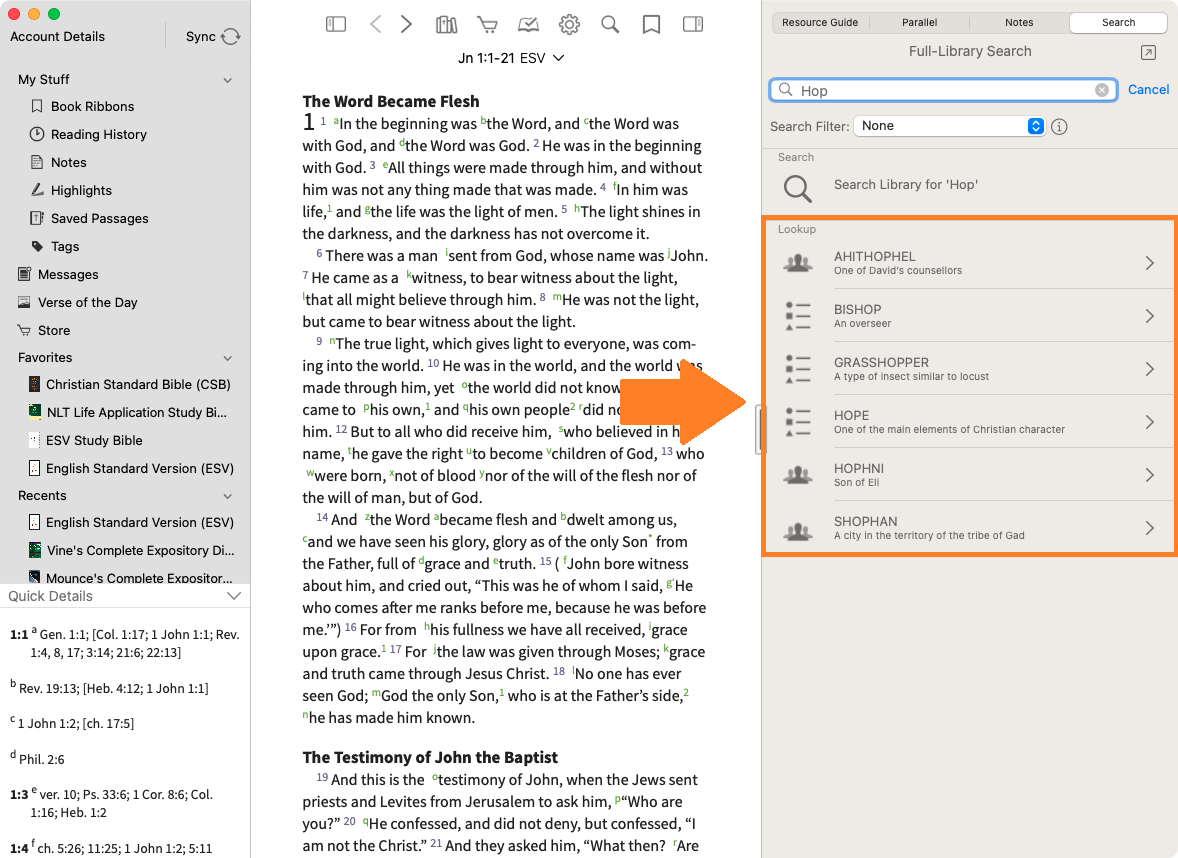Open the Search Filter dropdown
Screen dimensions: 1178x858
pyautogui.click(x=949, y=126)
